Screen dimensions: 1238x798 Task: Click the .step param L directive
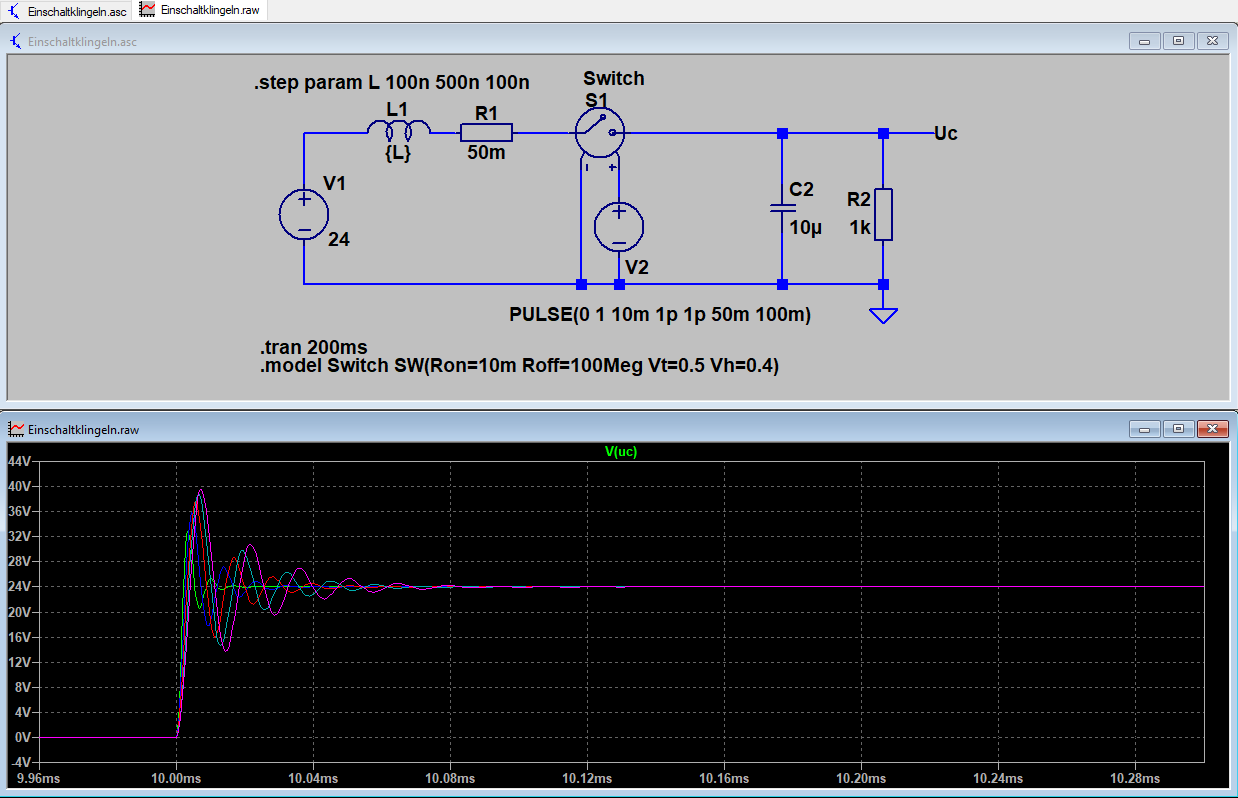[392, 83]
